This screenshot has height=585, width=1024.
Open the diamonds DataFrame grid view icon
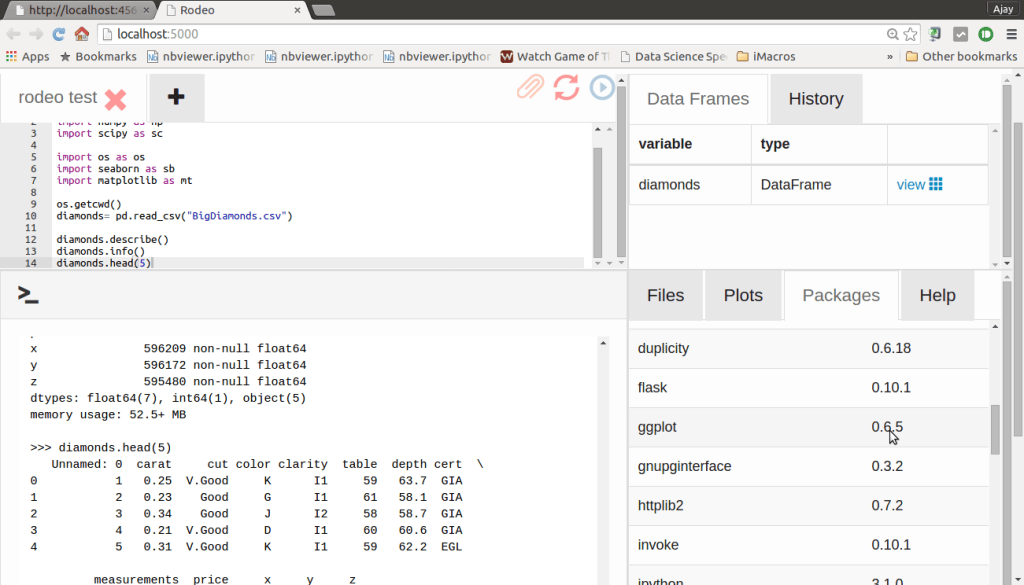coord(935,184)
